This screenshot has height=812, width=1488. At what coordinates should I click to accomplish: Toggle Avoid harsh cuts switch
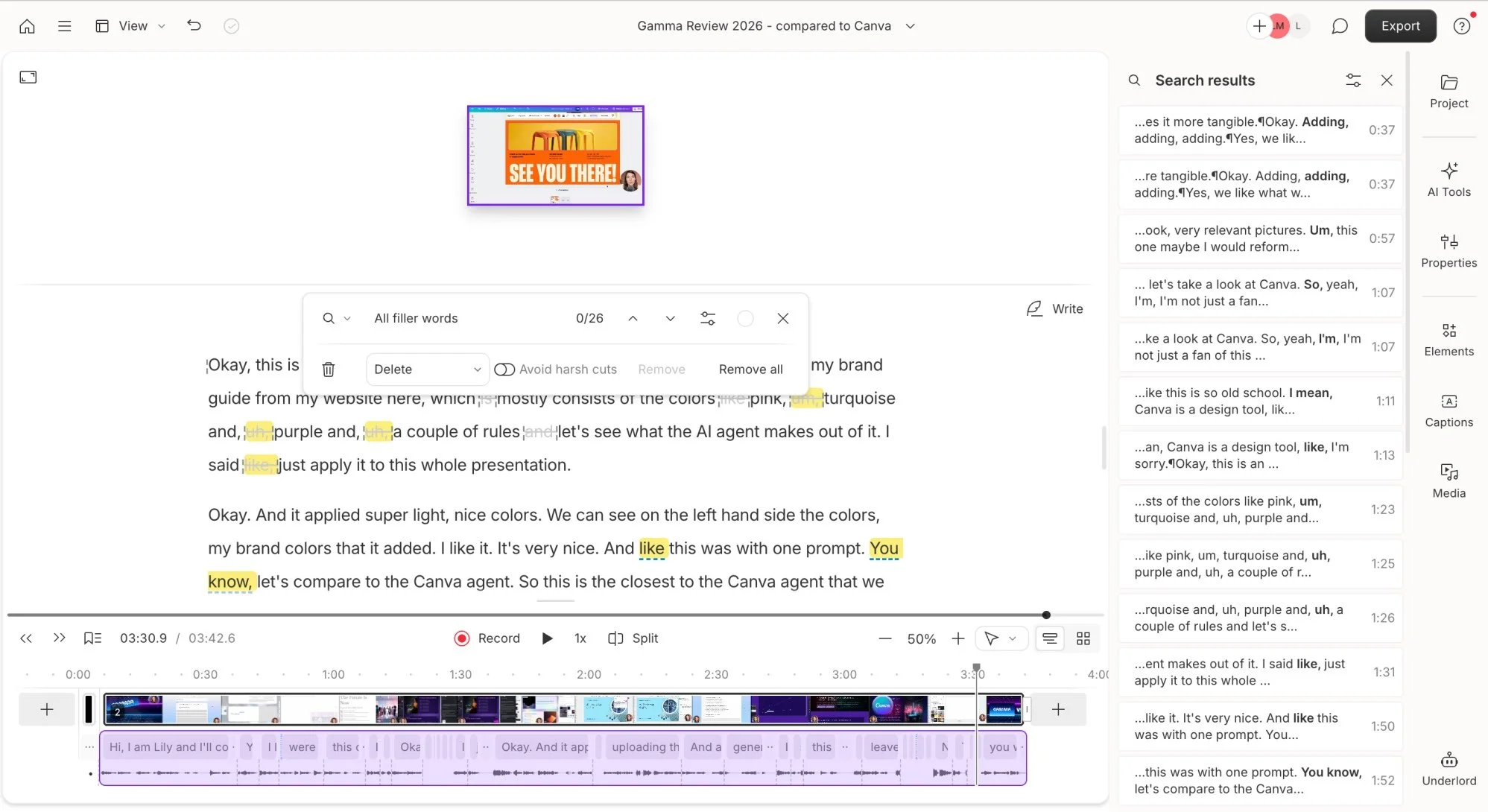504,369
